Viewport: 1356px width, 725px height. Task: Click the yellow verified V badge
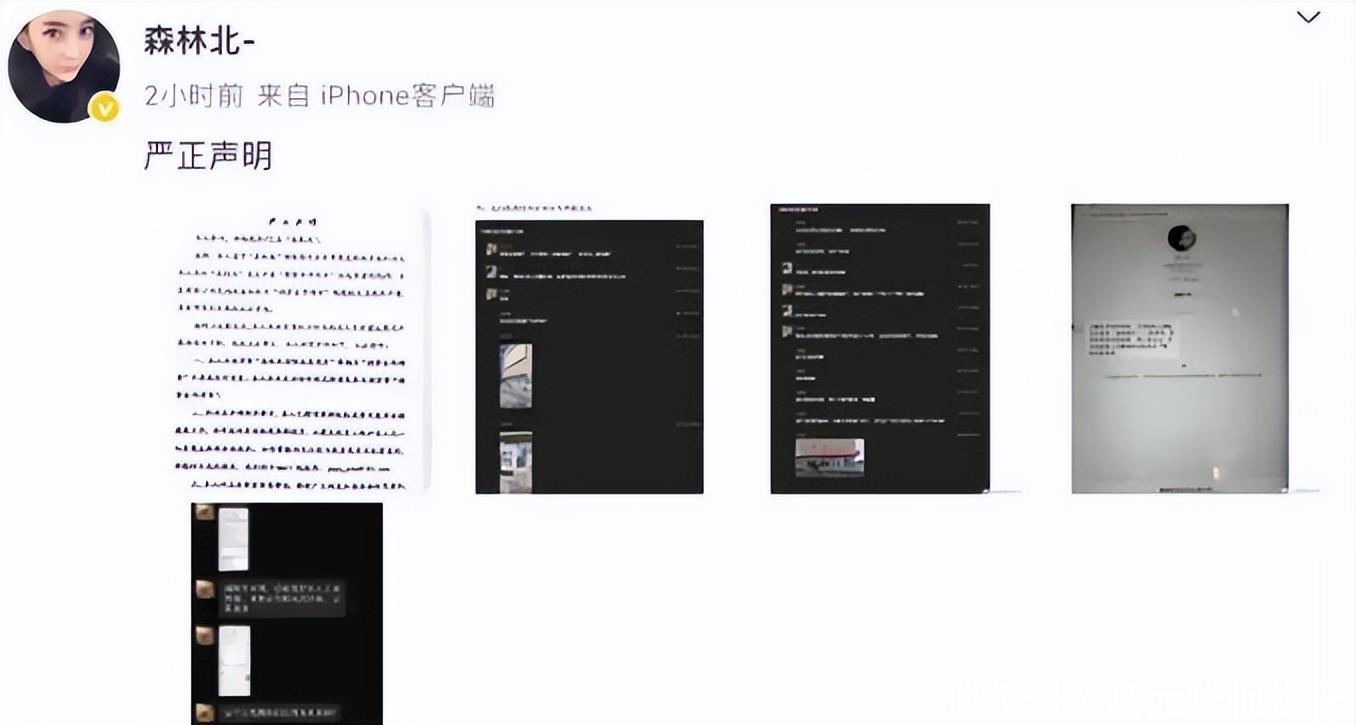click(104, 108)
